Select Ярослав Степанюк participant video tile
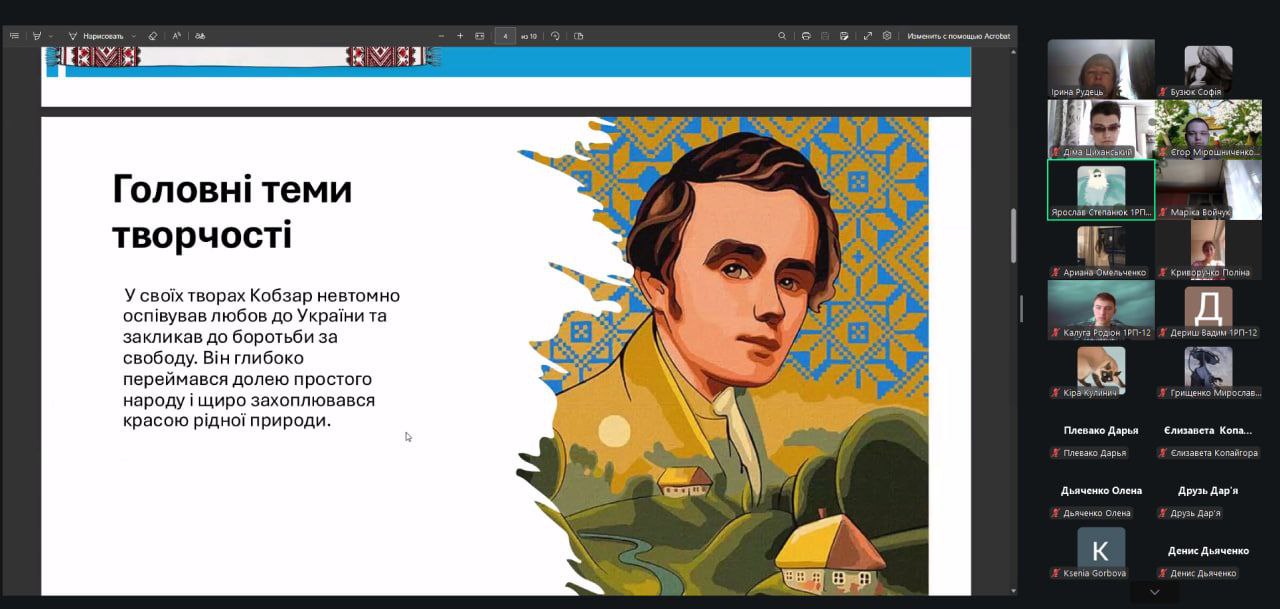The height and width of the screenshot is (609, 1280). tap(1101, 190)
